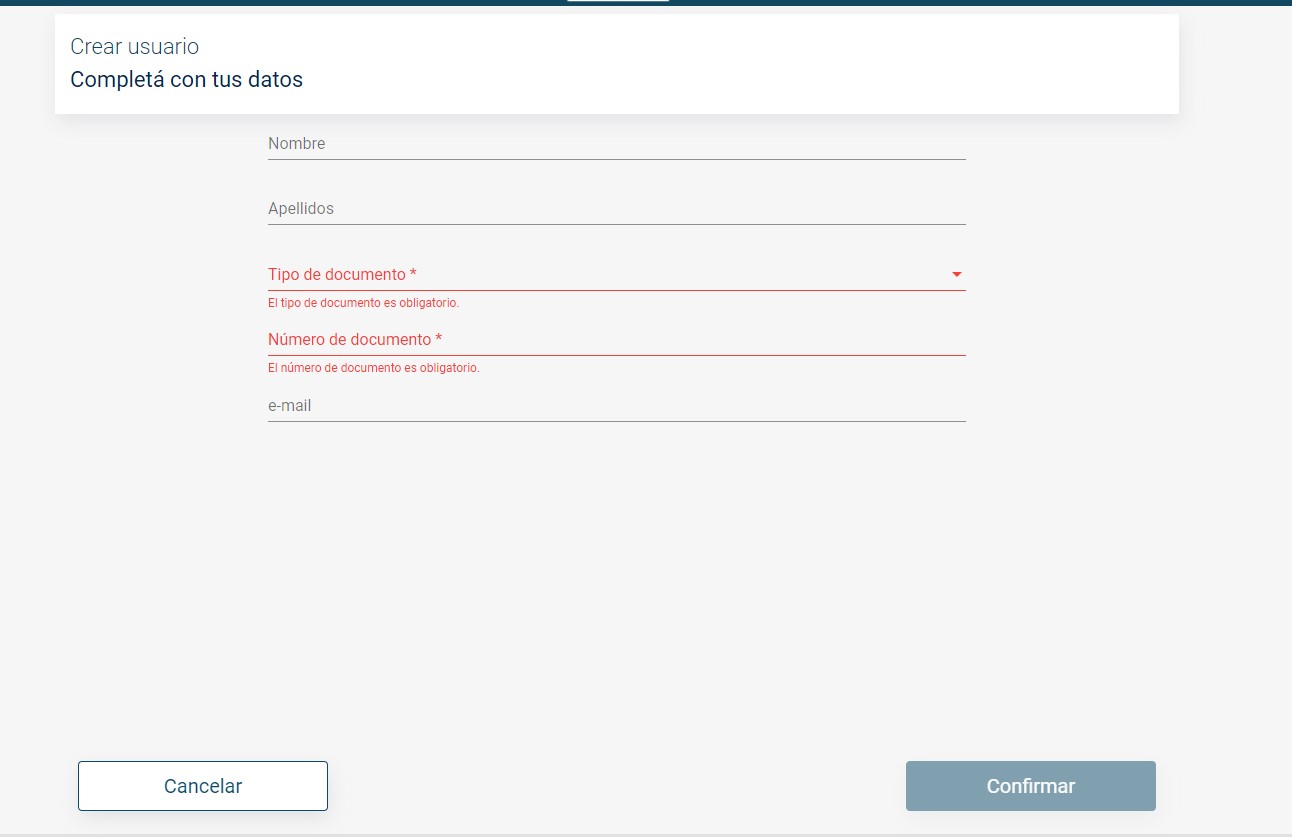
Task: Click the e-mail placeholder label
Action: pos(289,406)
